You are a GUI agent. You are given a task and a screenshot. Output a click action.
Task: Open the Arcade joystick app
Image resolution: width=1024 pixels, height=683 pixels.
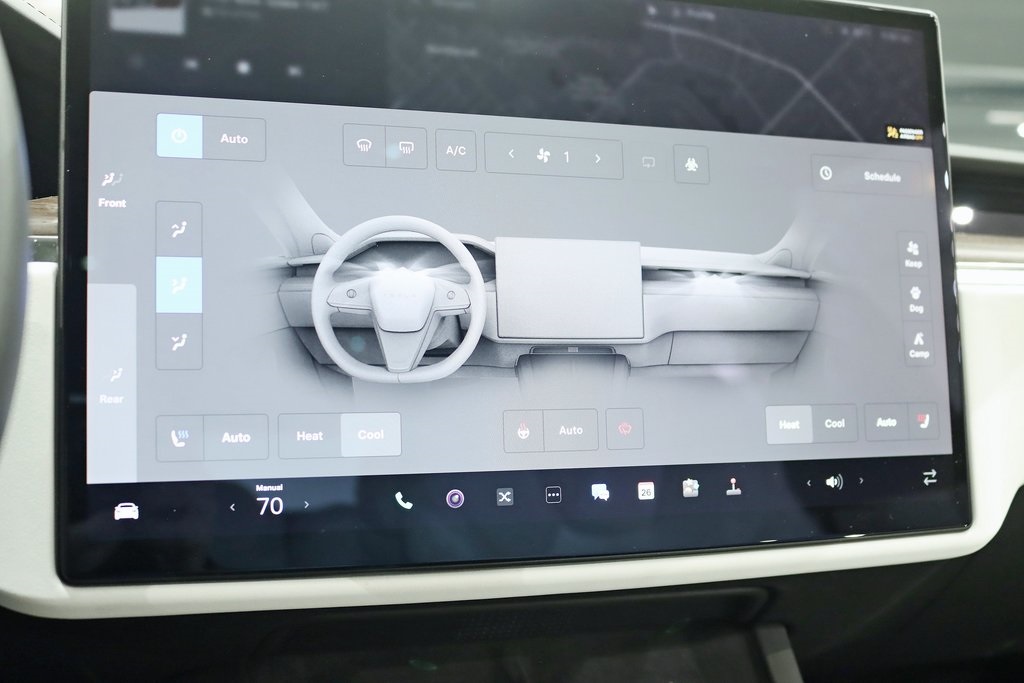pyautogui.click(x=733, y=487)
